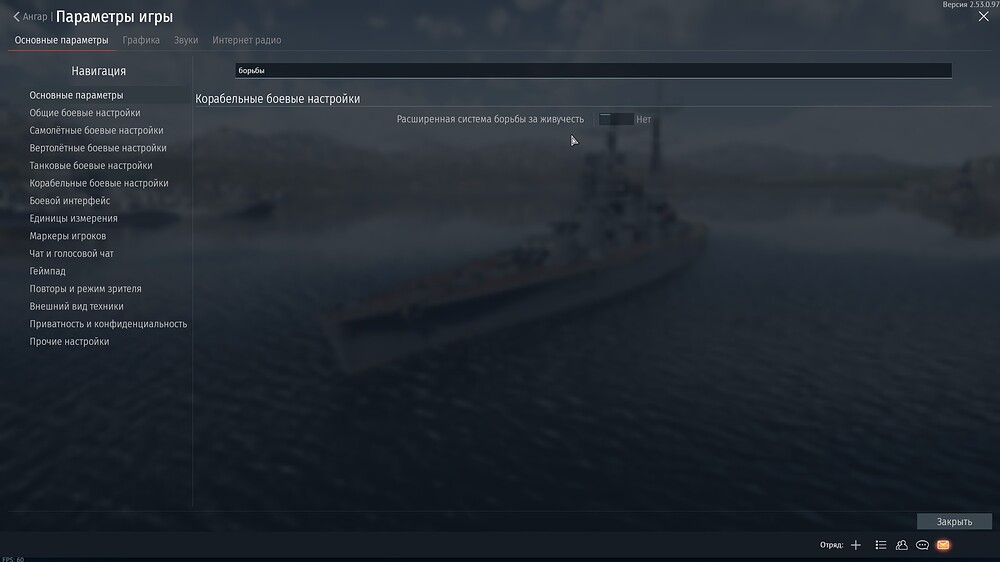Open the chat bubble icon
Image resolution: width=1000 pixels, height=562 pixels.
pyautogui.click(x=922, y=545)
